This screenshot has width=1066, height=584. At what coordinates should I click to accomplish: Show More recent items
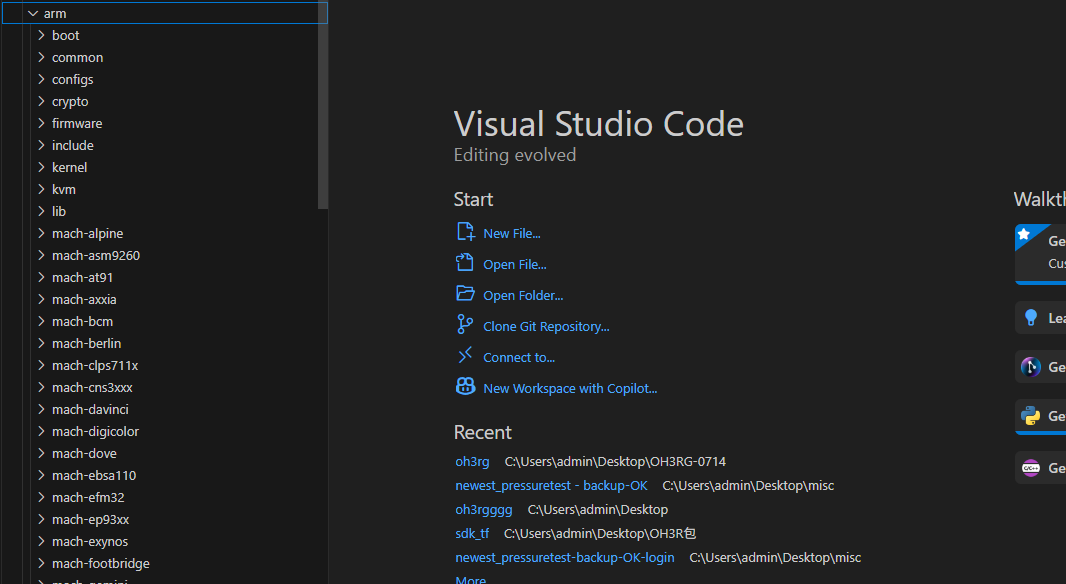point(470,580)
